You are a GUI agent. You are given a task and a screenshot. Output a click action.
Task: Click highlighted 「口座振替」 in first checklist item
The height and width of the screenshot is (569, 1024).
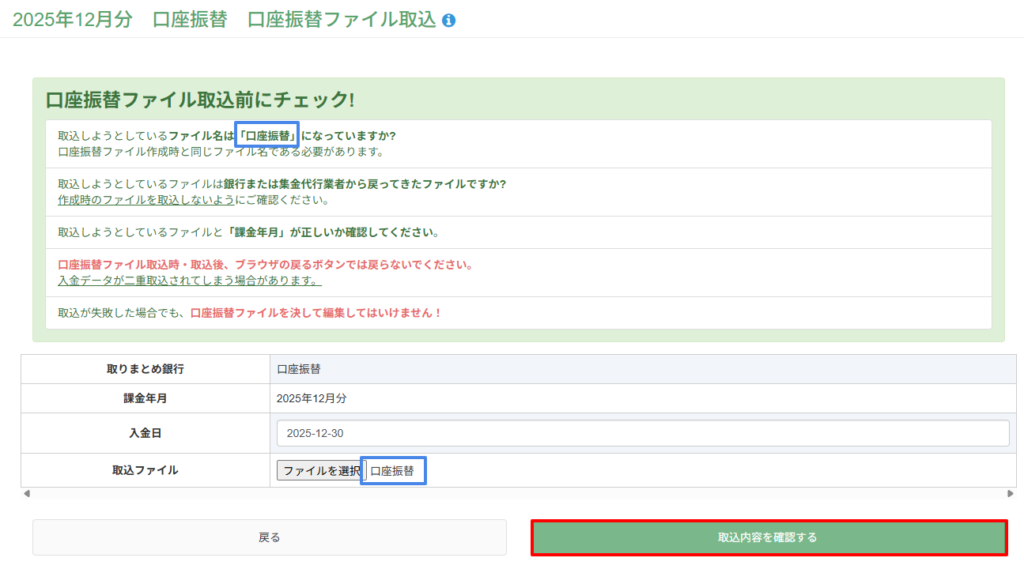pyautogui.click(x=267, y=136)
